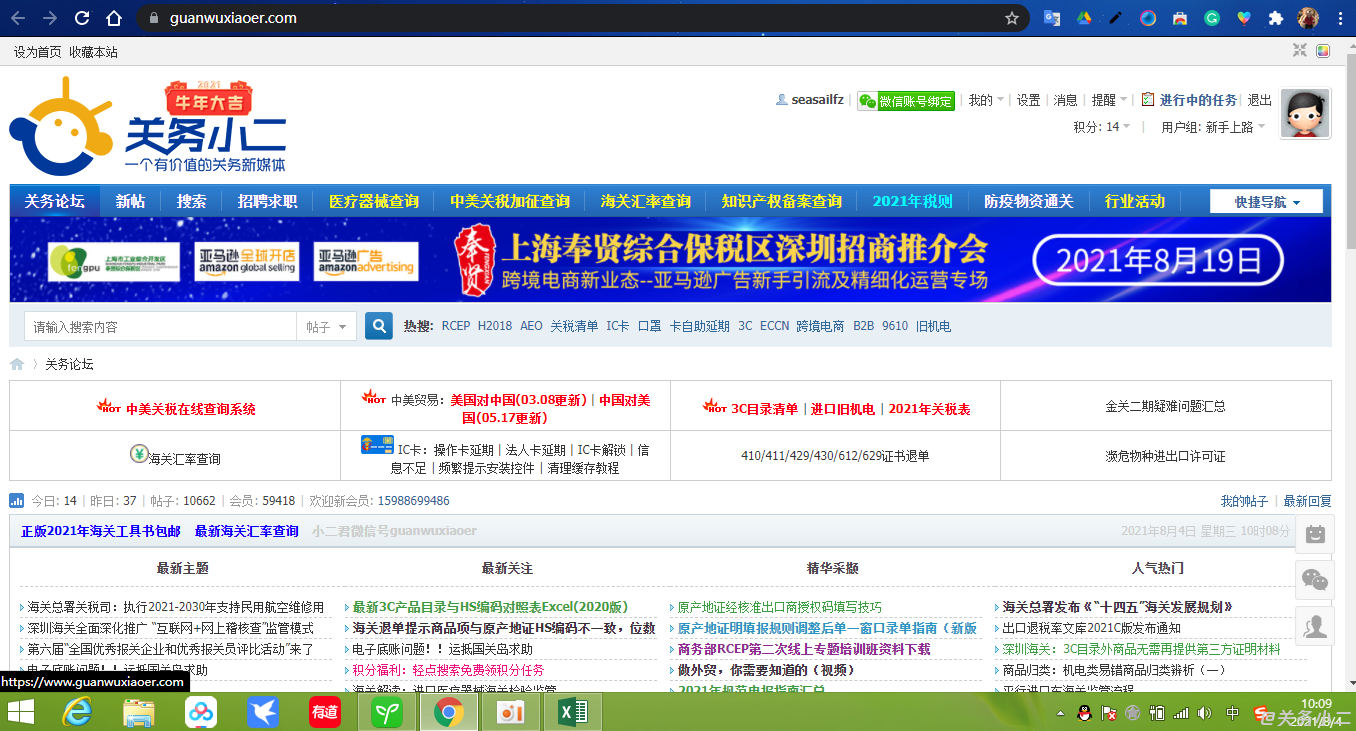Click the WeChat account binding button

pos(906,100)
